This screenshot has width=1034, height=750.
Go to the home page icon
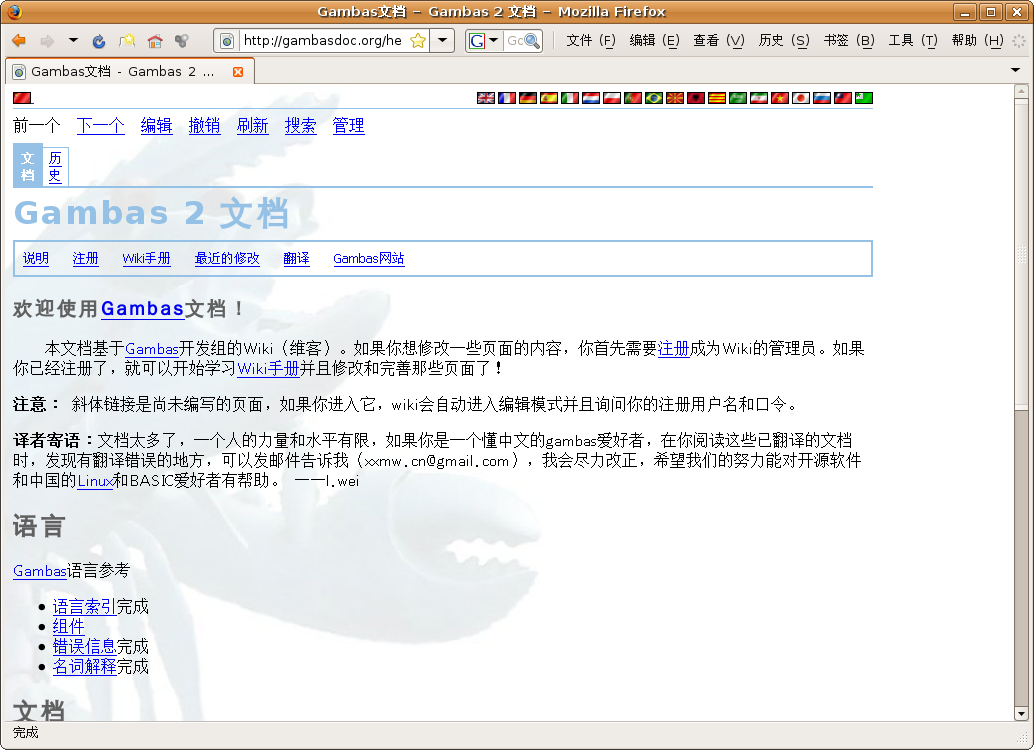pyautogui.click(x=155, y=41)
